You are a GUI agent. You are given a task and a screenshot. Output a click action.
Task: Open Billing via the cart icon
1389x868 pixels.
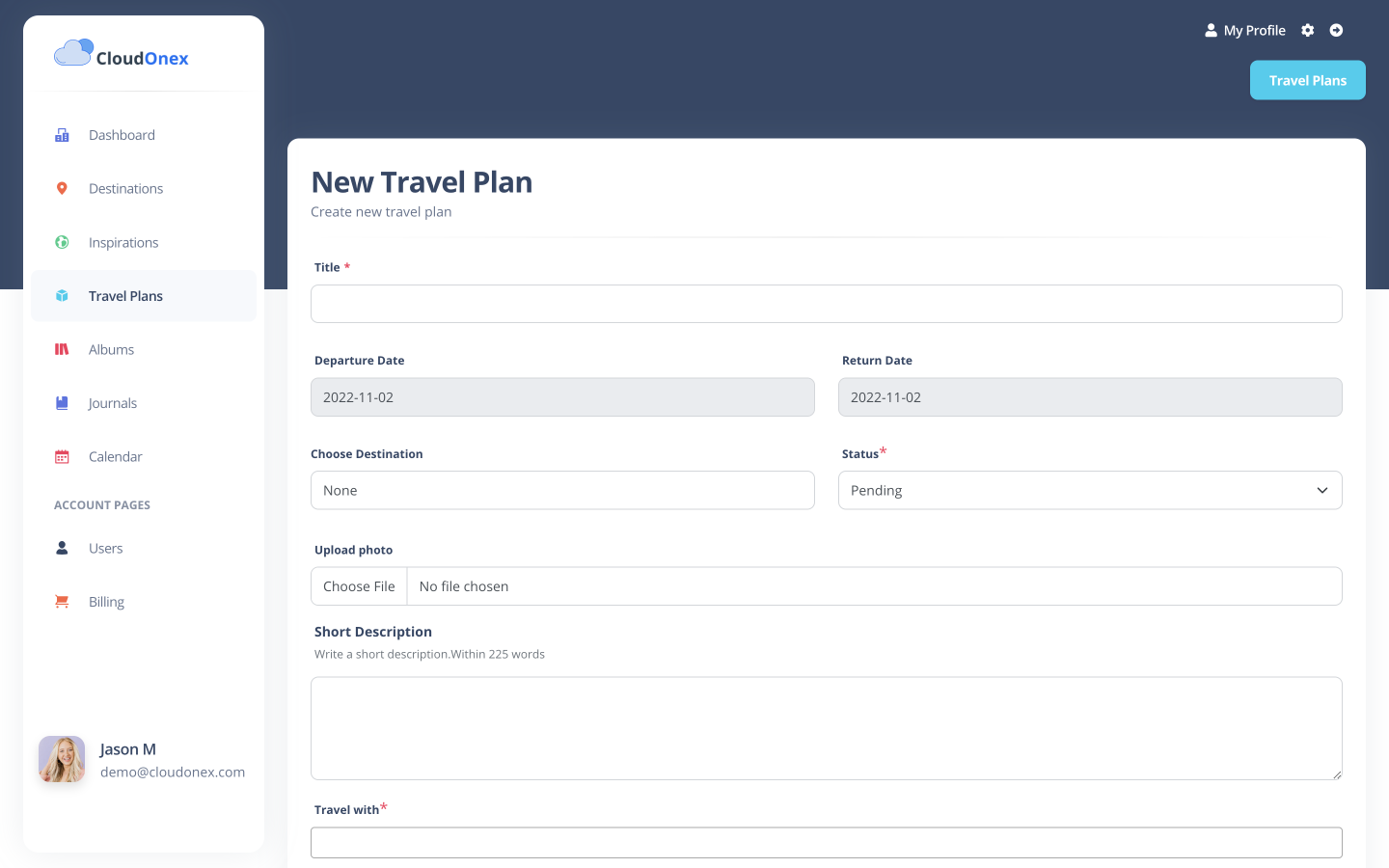61,601
